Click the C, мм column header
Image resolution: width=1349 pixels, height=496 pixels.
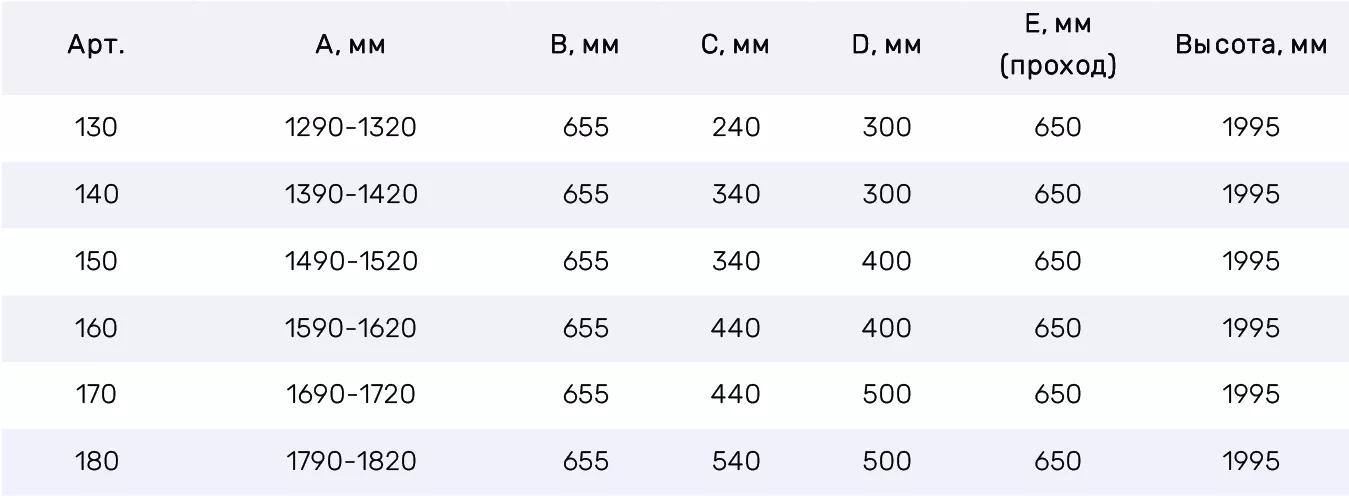[735, 46]
